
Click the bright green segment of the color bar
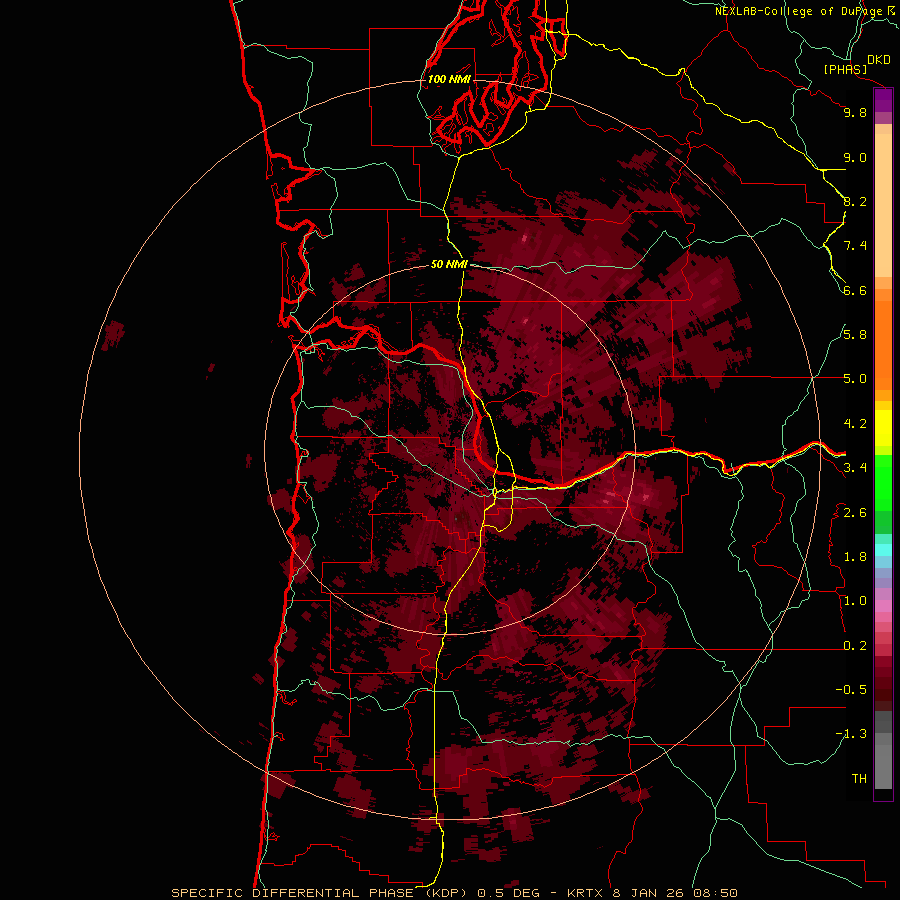click(883, 482)
